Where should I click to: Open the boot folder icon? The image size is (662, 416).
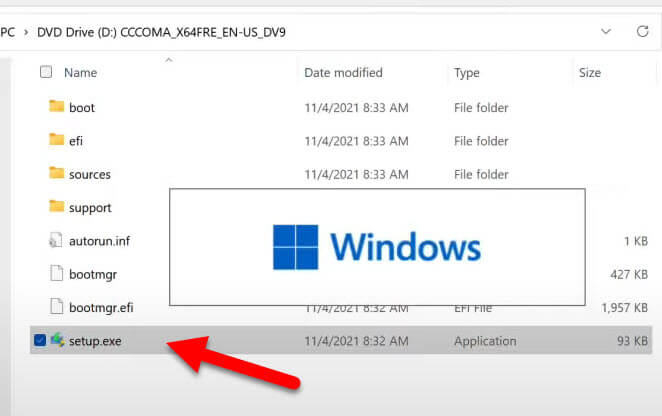[56, 106]
